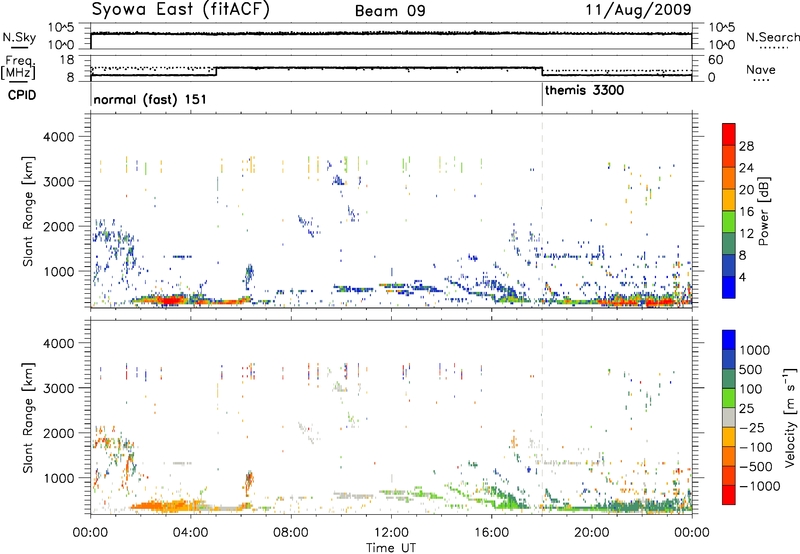The image size is (800, 554).
Task: Select the N.Sky legend label
Action: coord(19,37)
